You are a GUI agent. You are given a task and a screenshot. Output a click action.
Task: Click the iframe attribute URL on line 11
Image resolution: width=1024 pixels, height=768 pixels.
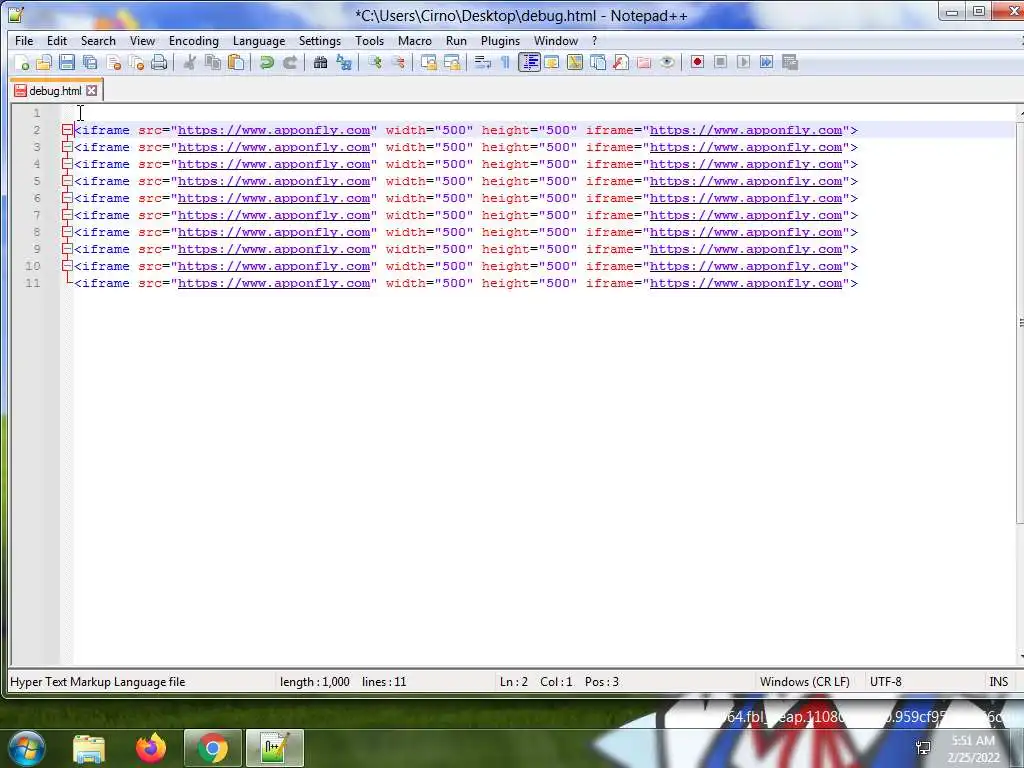point(746,283)
